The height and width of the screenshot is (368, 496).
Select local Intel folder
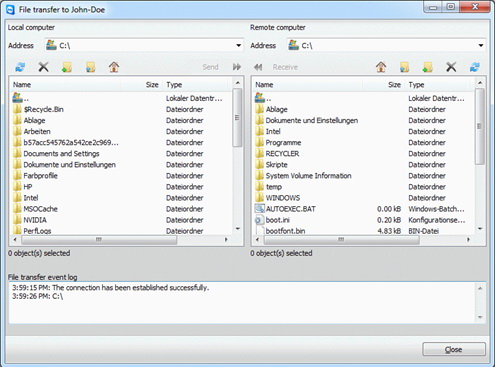(31, 198)
